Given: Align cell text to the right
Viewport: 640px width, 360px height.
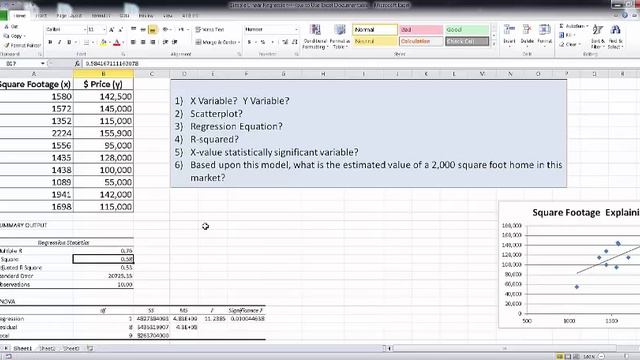Looking at the screenshot, I should point(153,42).
